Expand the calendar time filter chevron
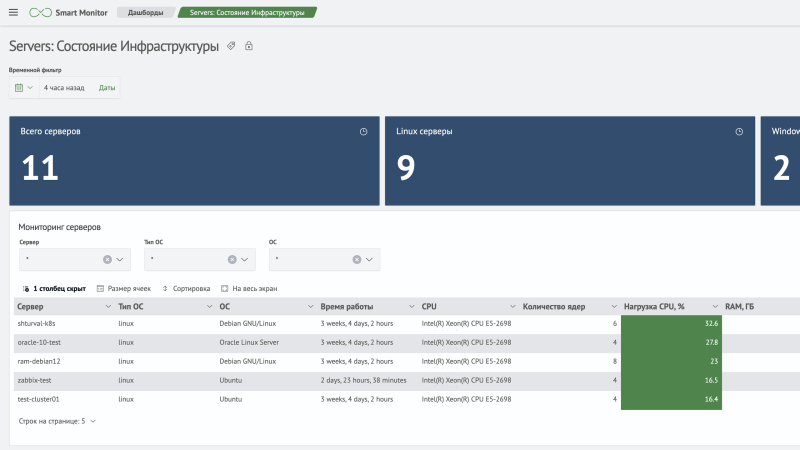The width and height of the screenshot is (800, 450). coord(30,88)
